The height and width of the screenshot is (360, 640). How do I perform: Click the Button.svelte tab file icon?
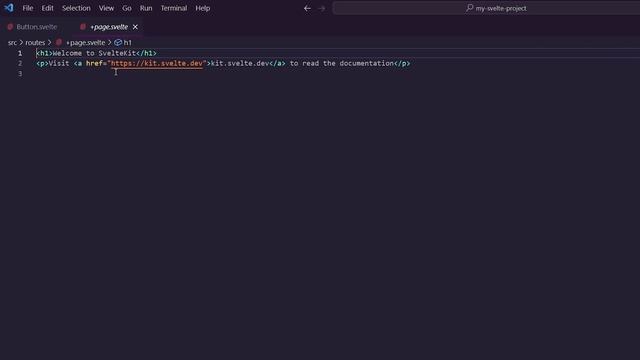click(x=10, y=27)
